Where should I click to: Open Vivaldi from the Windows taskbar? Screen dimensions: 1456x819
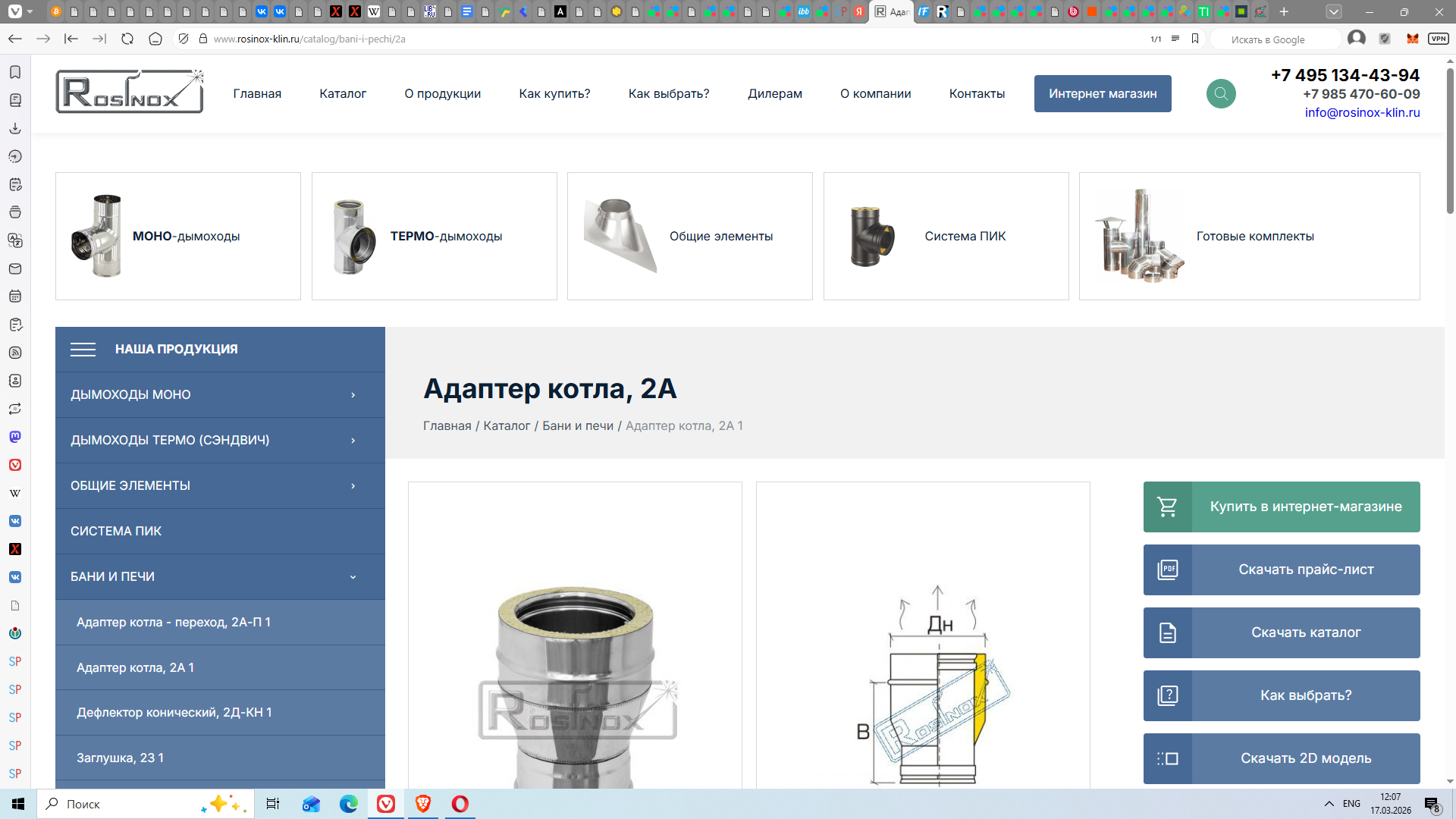[386, 804]
